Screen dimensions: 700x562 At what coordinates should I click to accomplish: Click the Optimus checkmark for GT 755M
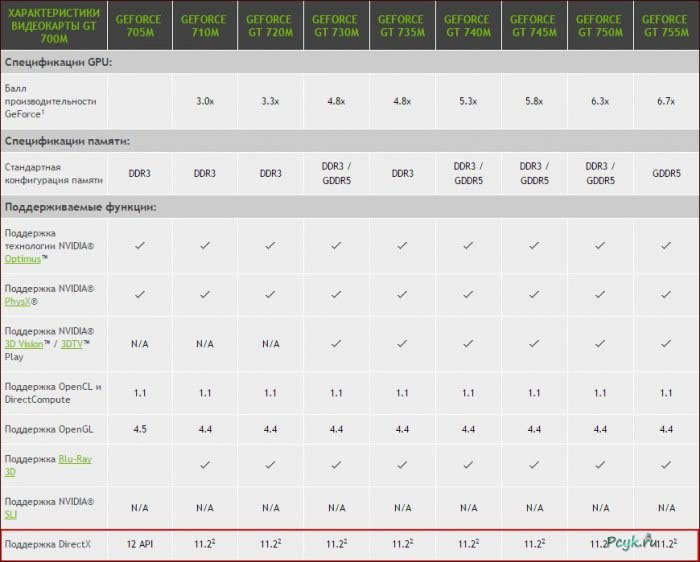point(667,246)
